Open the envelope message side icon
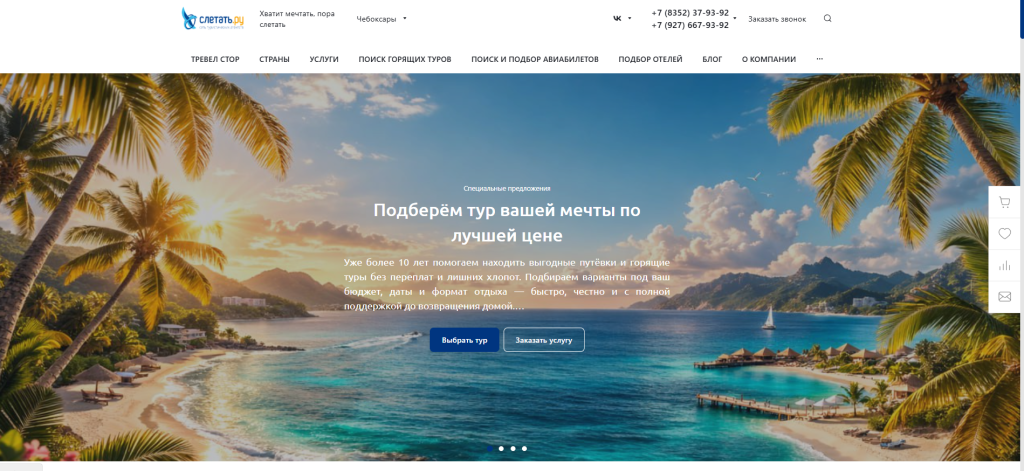The image size is (1024, 471). pyautogui.click(x=1004, y=297)
